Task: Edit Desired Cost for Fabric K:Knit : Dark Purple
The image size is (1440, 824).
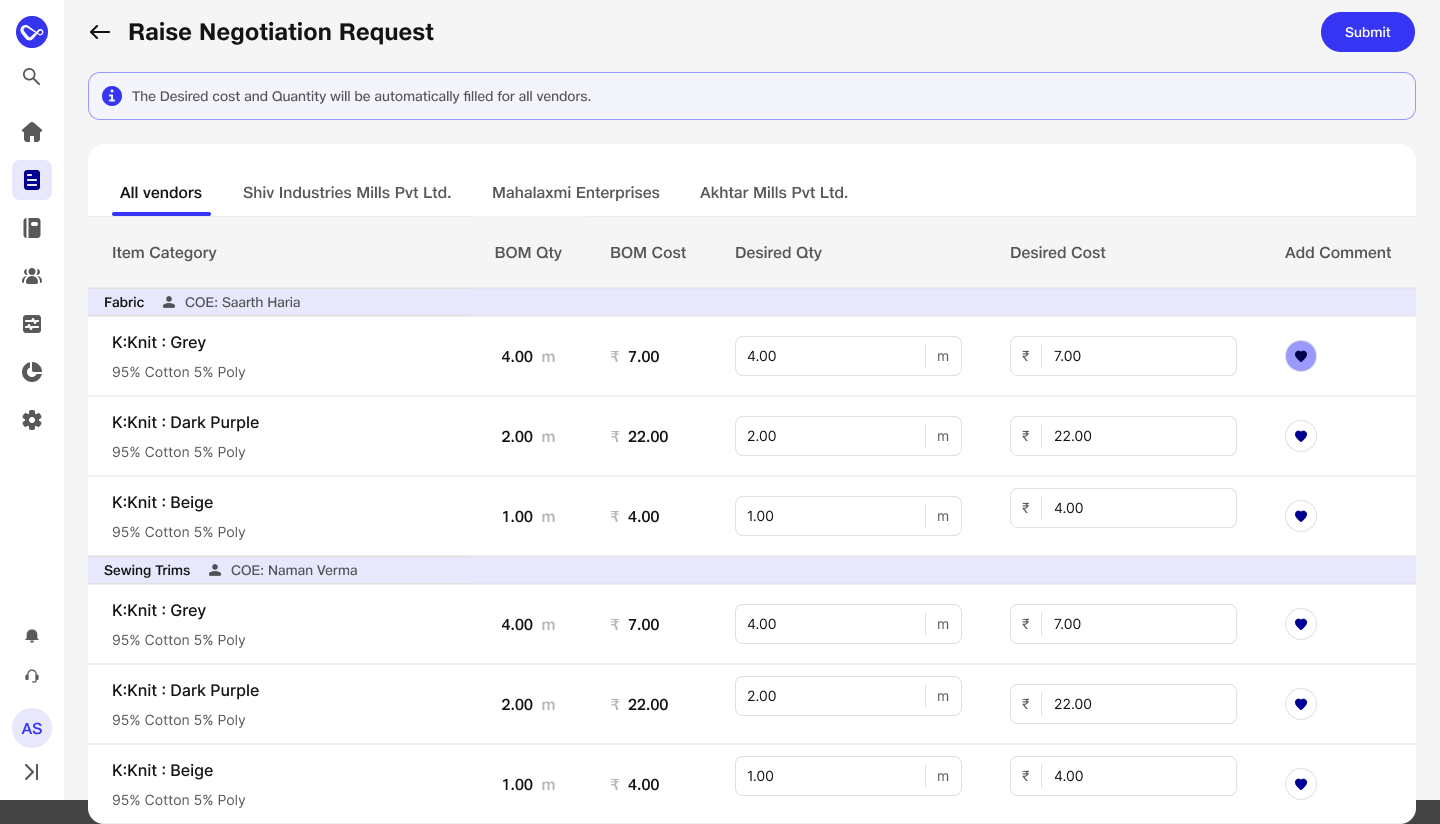Action: (1123, 436)
